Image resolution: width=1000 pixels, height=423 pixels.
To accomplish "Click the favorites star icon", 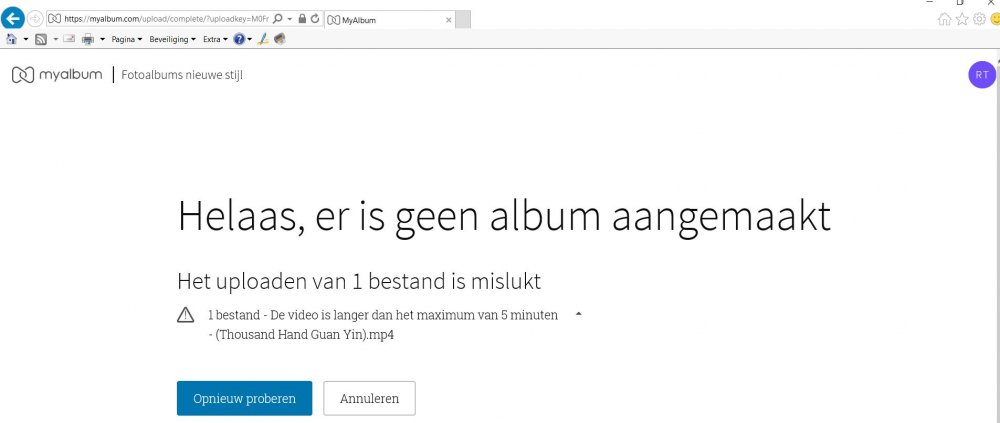I will pos(962,19).
